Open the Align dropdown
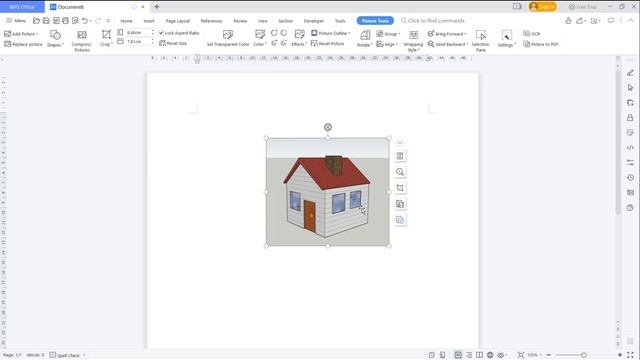This screenshot has width=640, height=360. click(387, 44)
